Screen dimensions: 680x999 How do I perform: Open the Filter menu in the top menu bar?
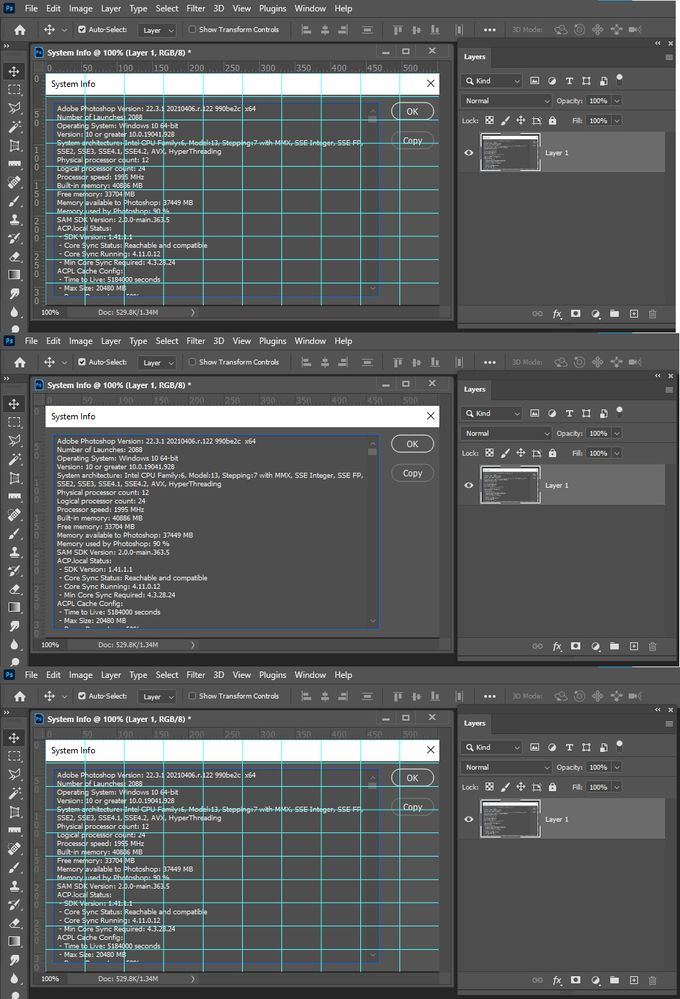[196, 8]
